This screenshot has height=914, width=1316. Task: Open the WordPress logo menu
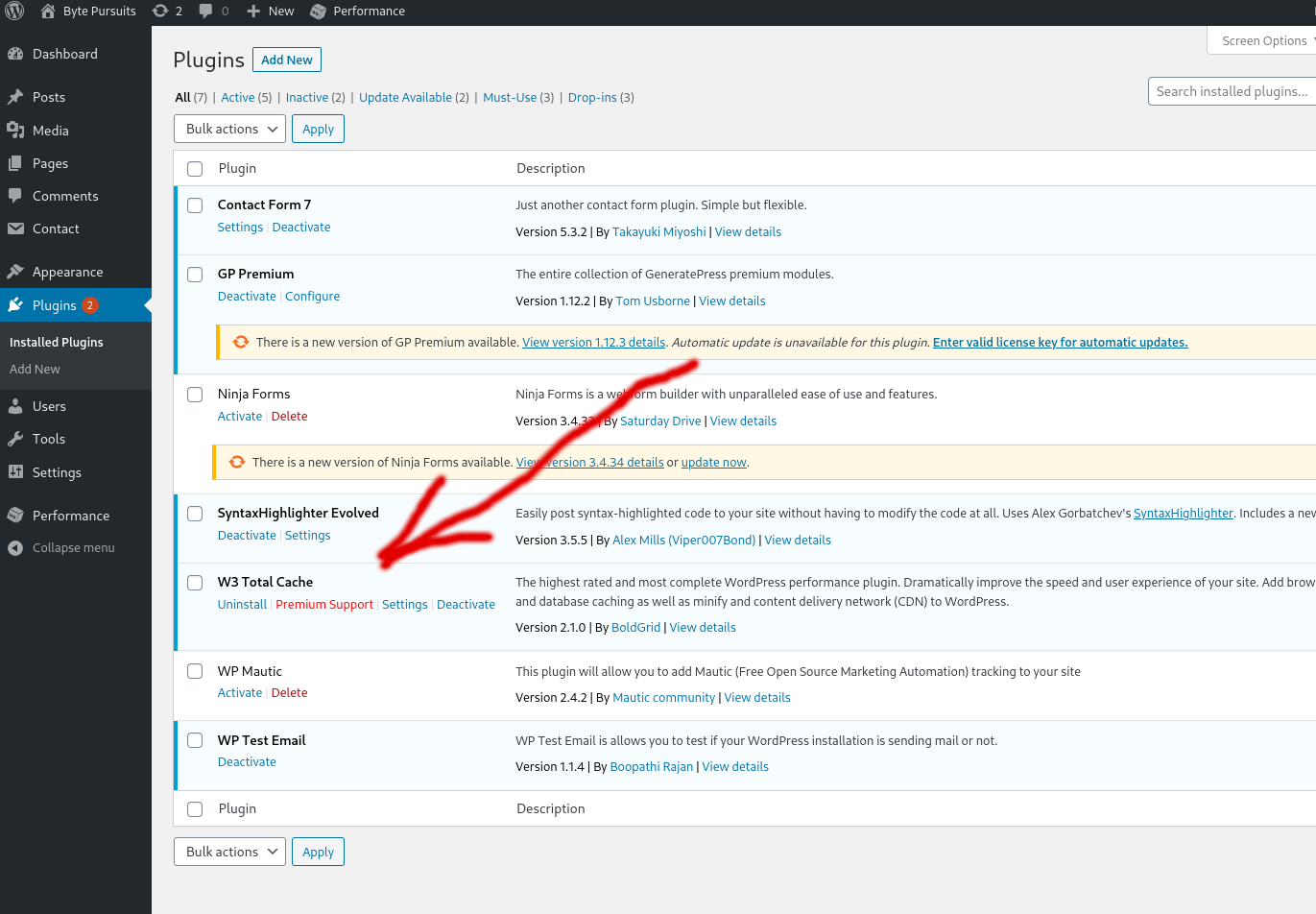(14, 11)
